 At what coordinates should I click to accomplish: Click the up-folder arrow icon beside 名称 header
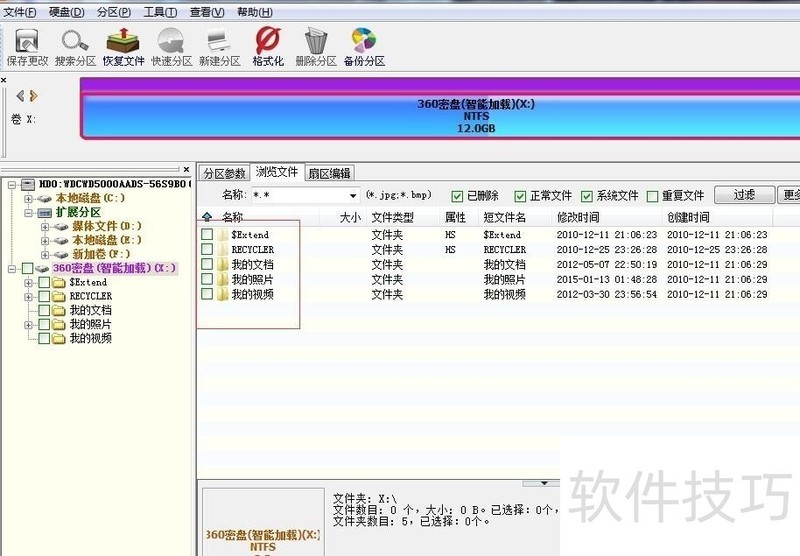point(207,217)
